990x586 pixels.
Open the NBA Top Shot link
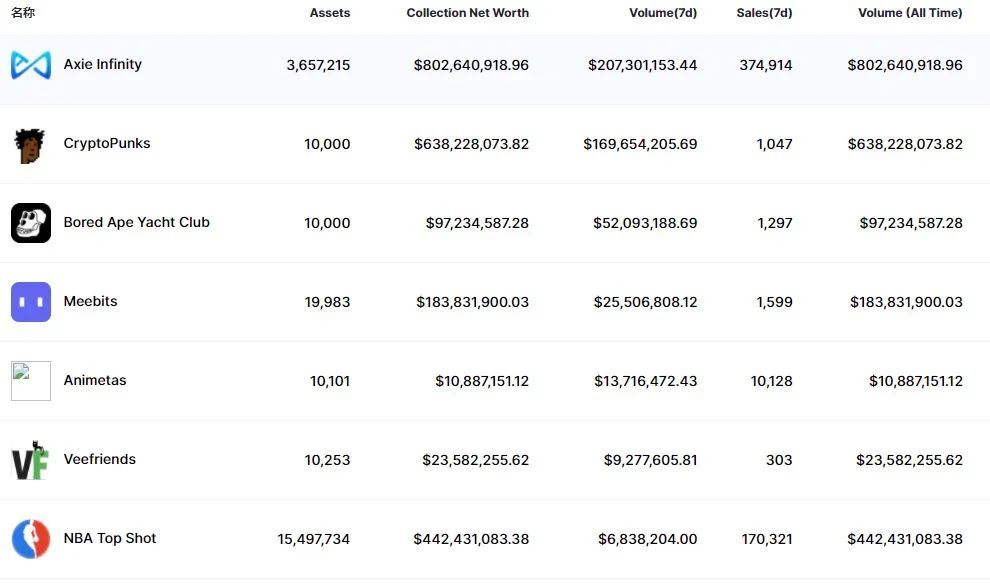tap(109, 538)
